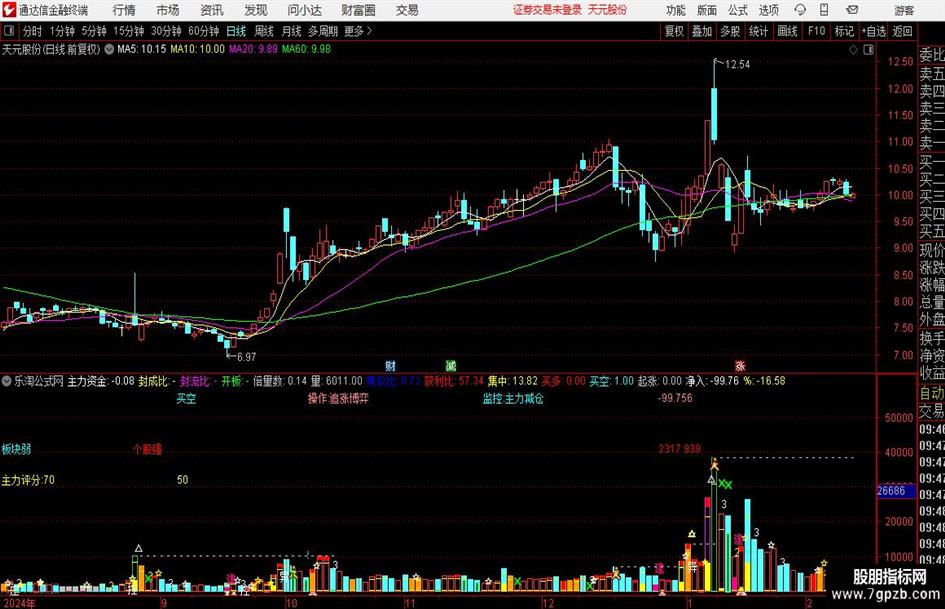This screenshot has width=945, height=609.
Task: Click the 主力评分:70 label
Action: tap(28, 480)
